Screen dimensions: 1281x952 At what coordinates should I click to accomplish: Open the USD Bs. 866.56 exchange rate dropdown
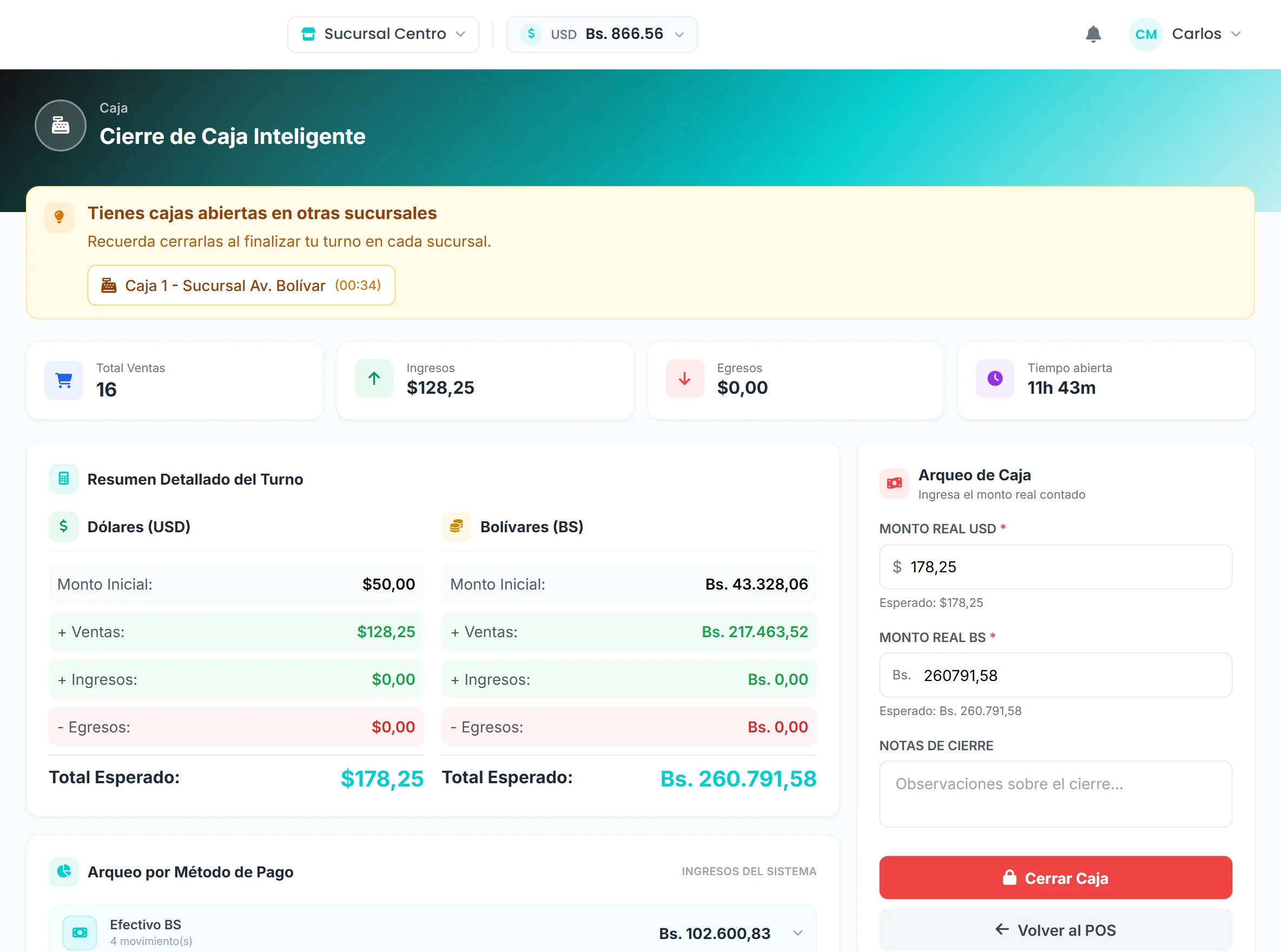coord(602,35)
